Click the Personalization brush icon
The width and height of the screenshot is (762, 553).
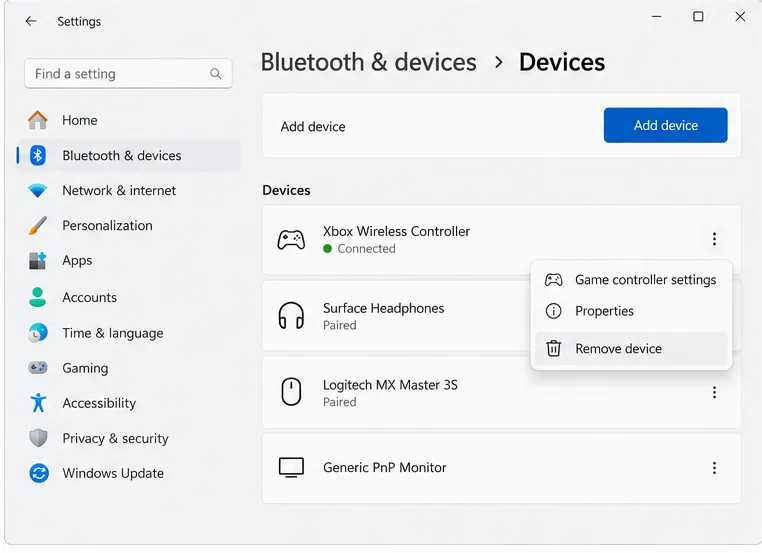pos(37,225)
